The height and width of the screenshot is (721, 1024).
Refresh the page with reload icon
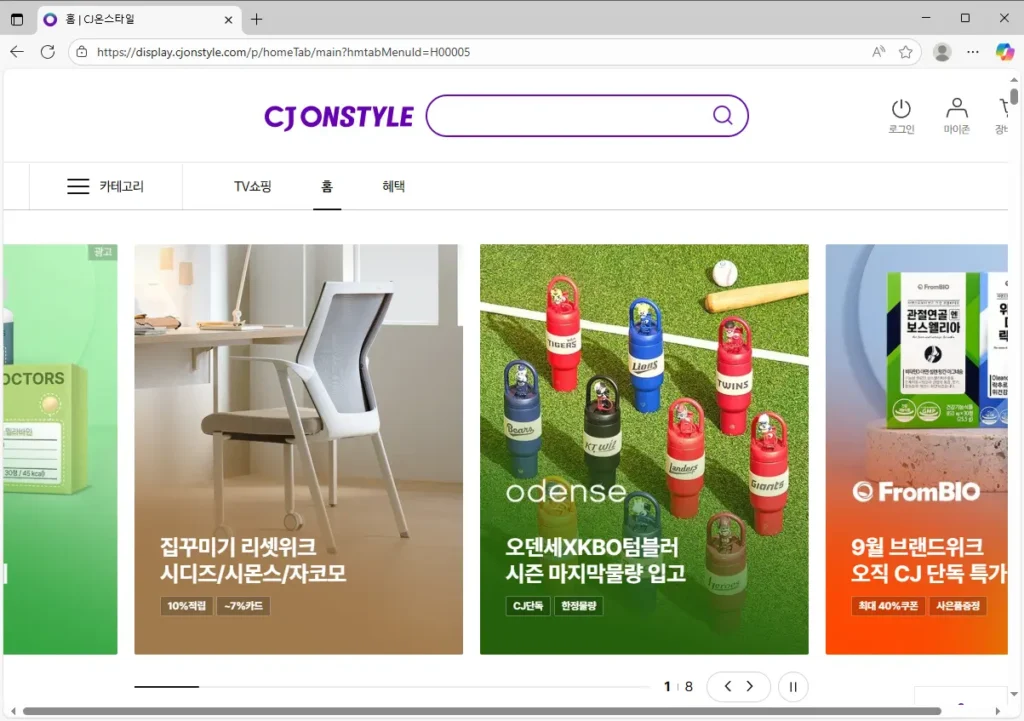click(x=47, y=52)
